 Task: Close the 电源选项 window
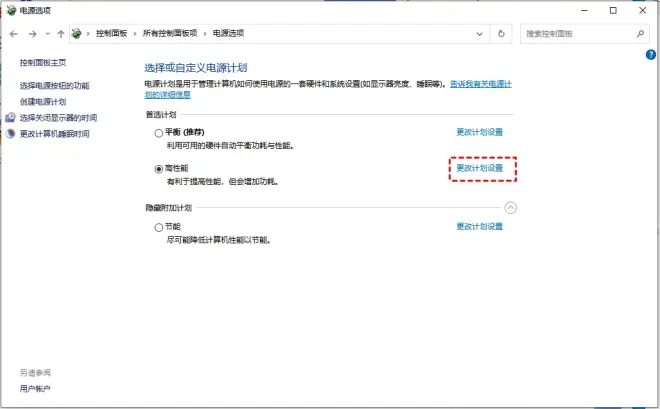[x=642, y=11]
